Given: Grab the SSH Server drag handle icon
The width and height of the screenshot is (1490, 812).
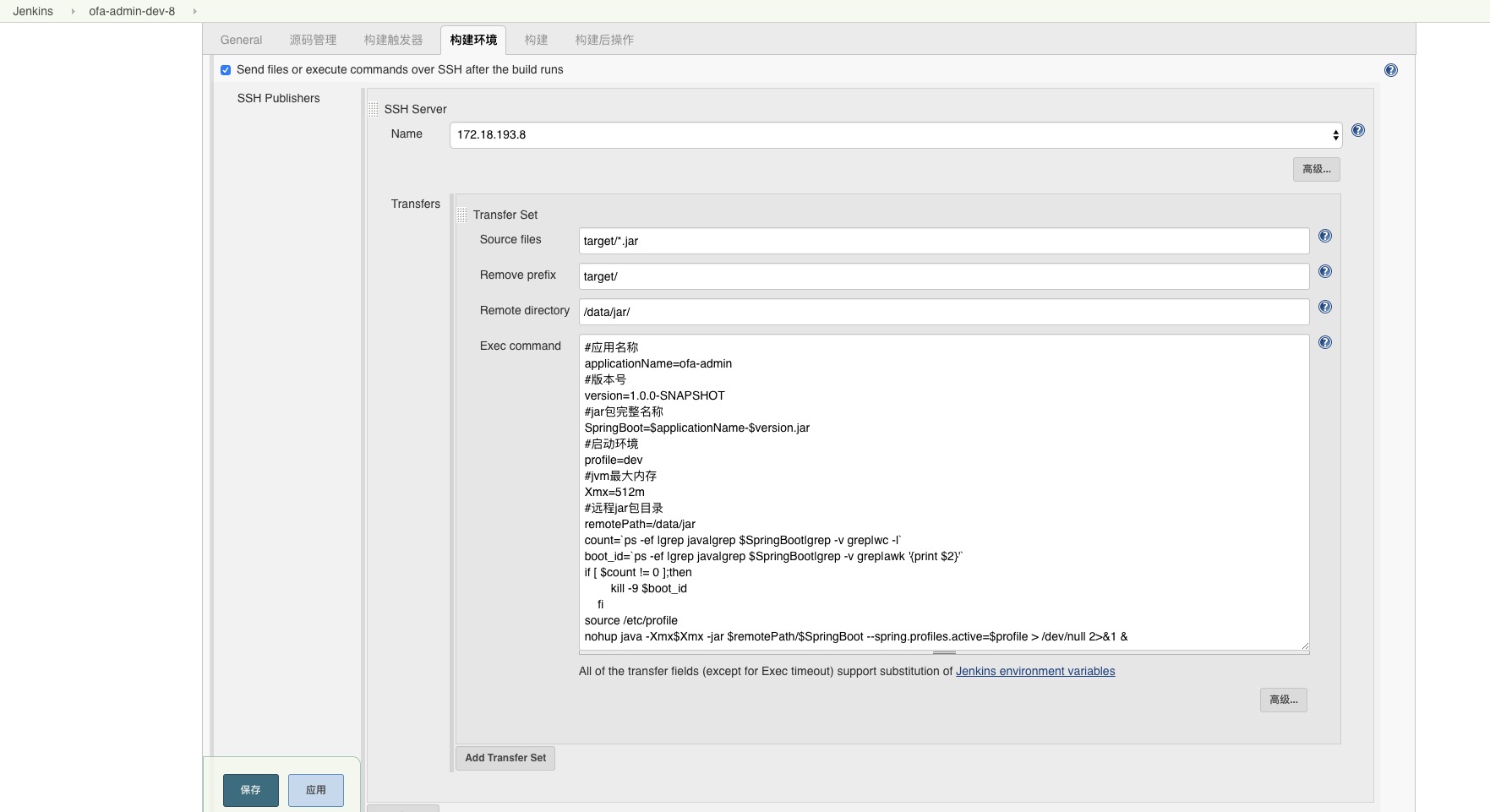Looking at the screenshot, I should (x=373, y=109).
